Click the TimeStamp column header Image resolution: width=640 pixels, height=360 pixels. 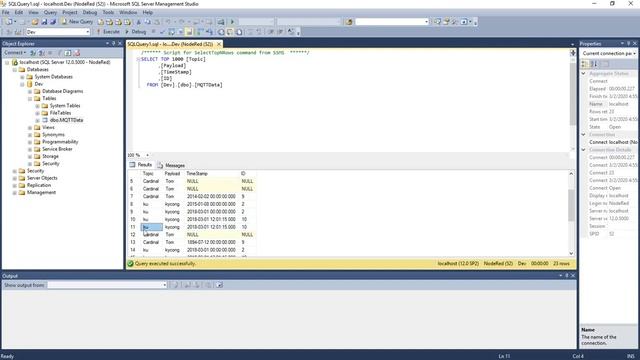pyautogui.click(x=212, y=173)
